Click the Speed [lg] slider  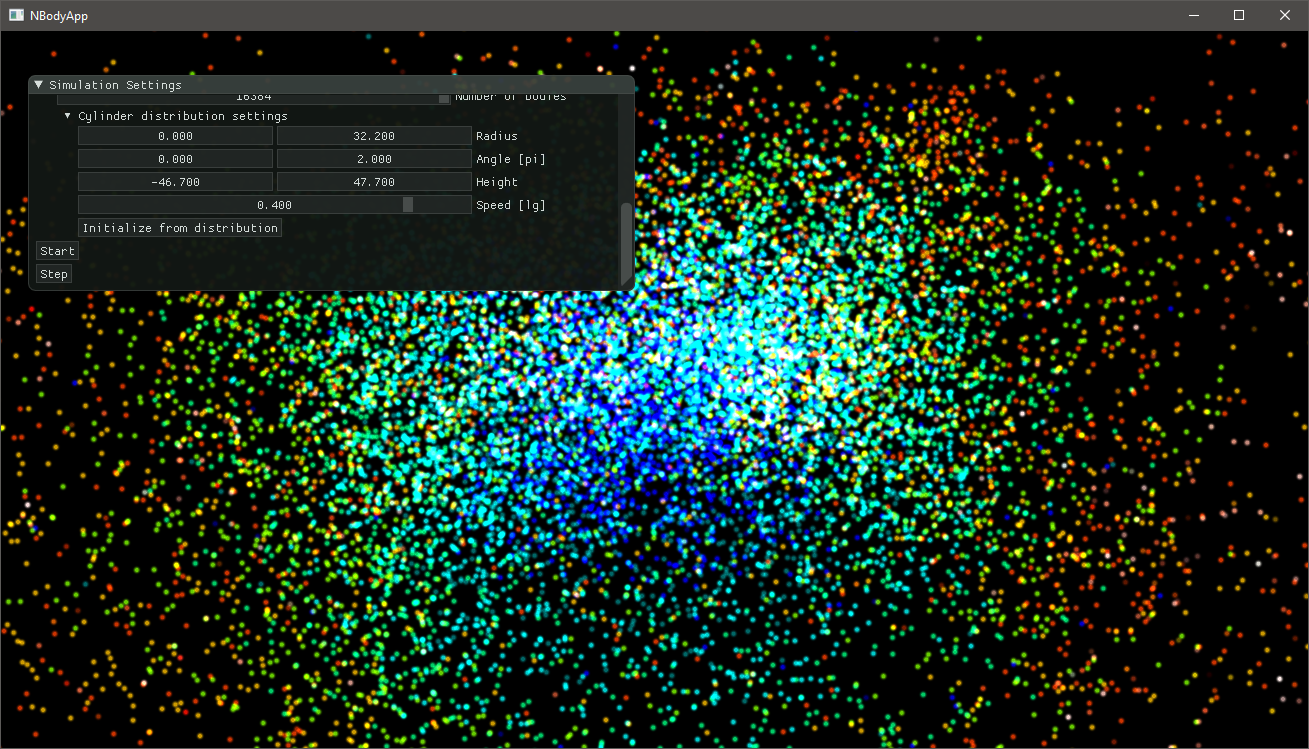pyautogui.click(x=274, y=205)
